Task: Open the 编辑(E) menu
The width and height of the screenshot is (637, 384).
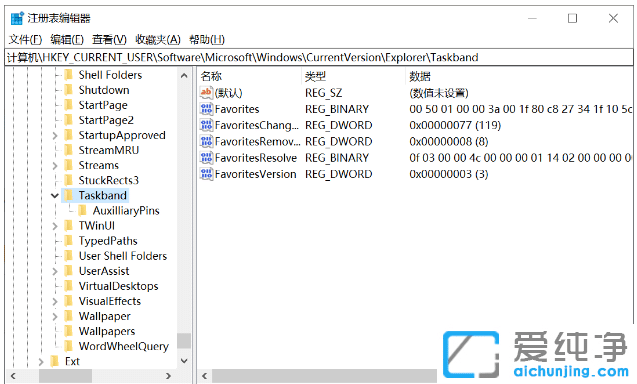Action: (67, 39)
